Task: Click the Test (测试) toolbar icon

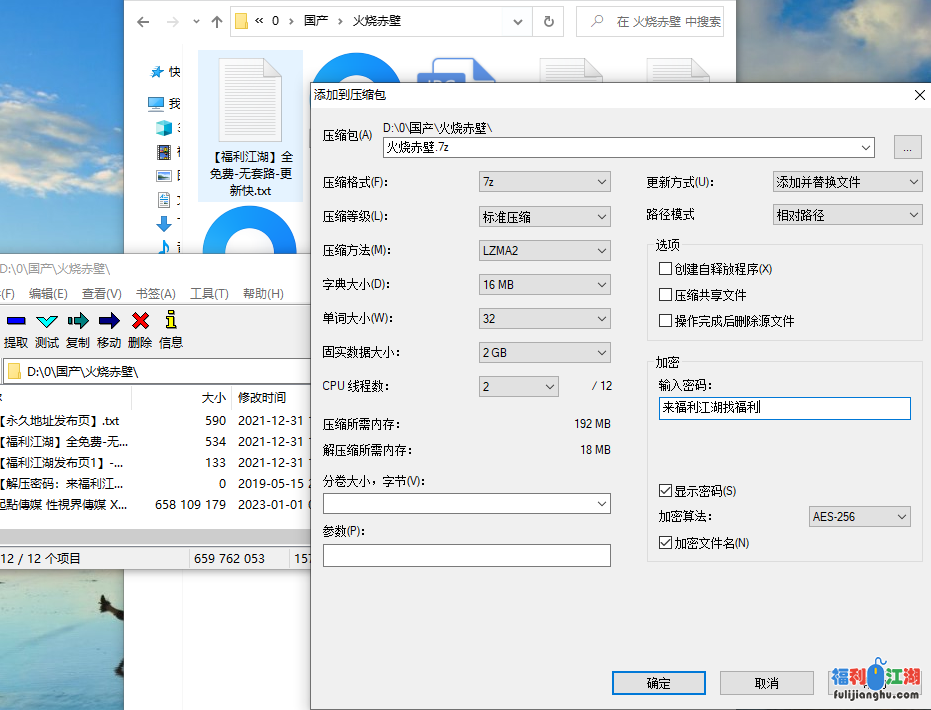Action: tap(47, 321)
